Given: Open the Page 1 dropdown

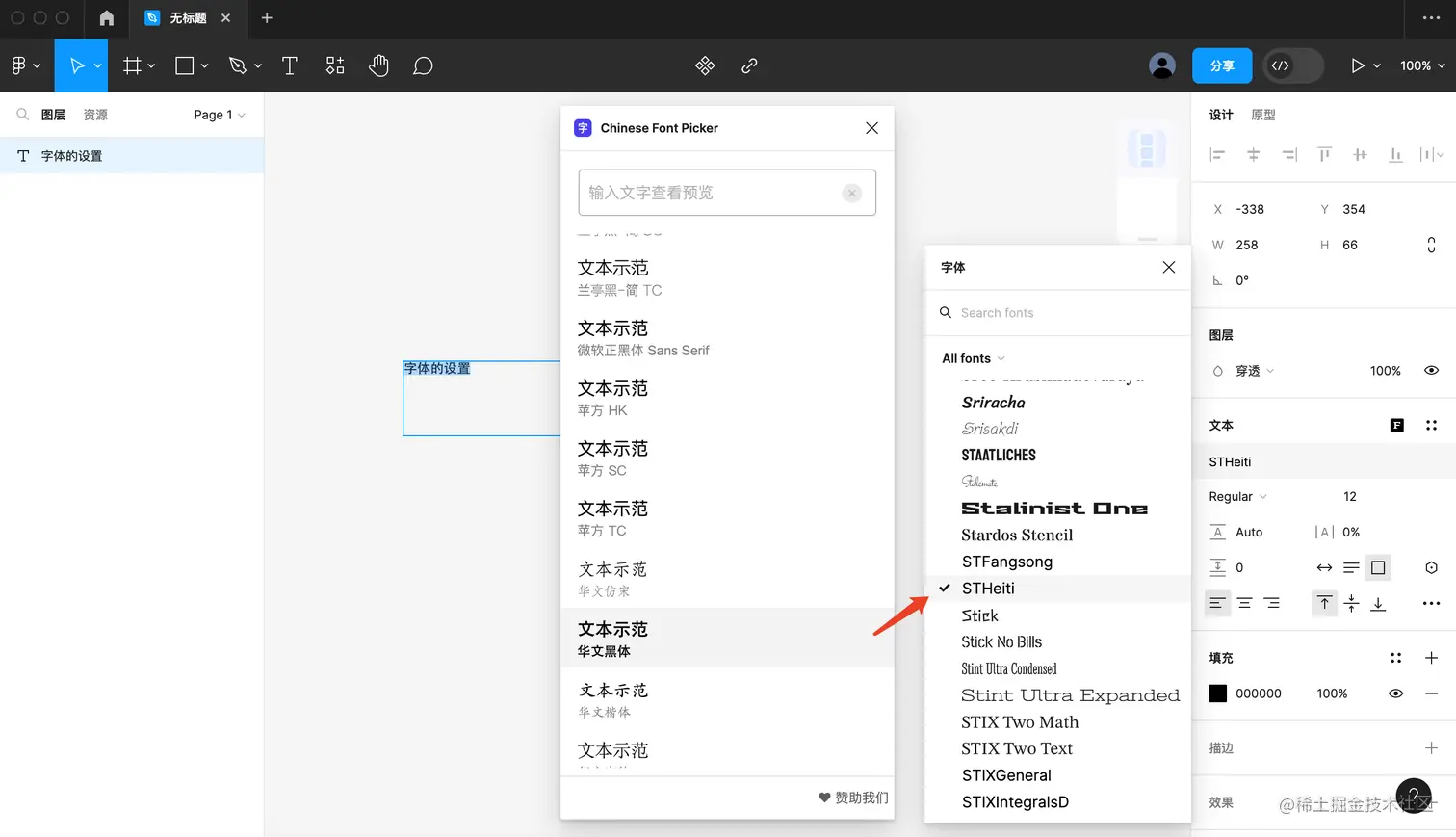Looking at the screenshot, I should tap(220, 115).
